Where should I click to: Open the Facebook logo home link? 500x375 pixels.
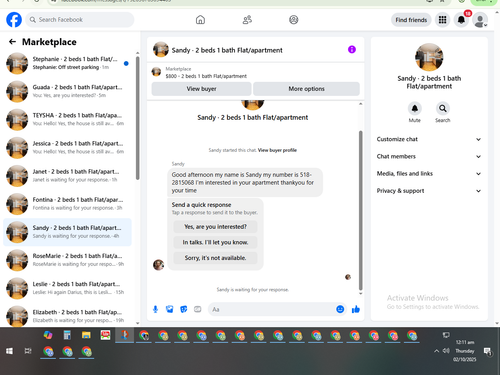point(14,20)
